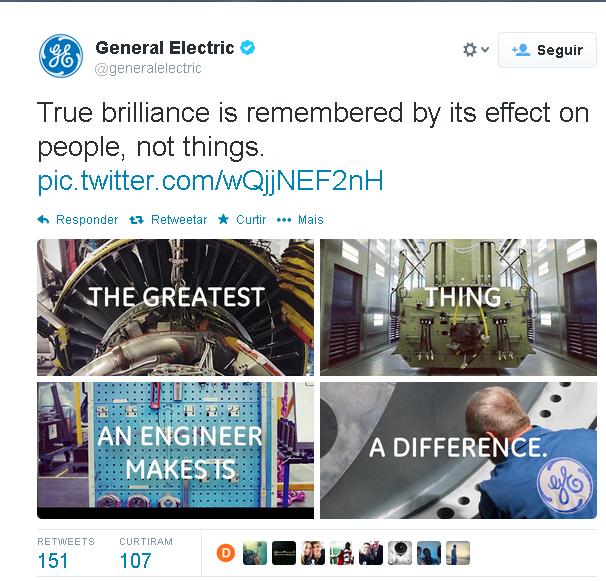
Task: Click the last avatar in the likers row
Action: pos(458,553)
